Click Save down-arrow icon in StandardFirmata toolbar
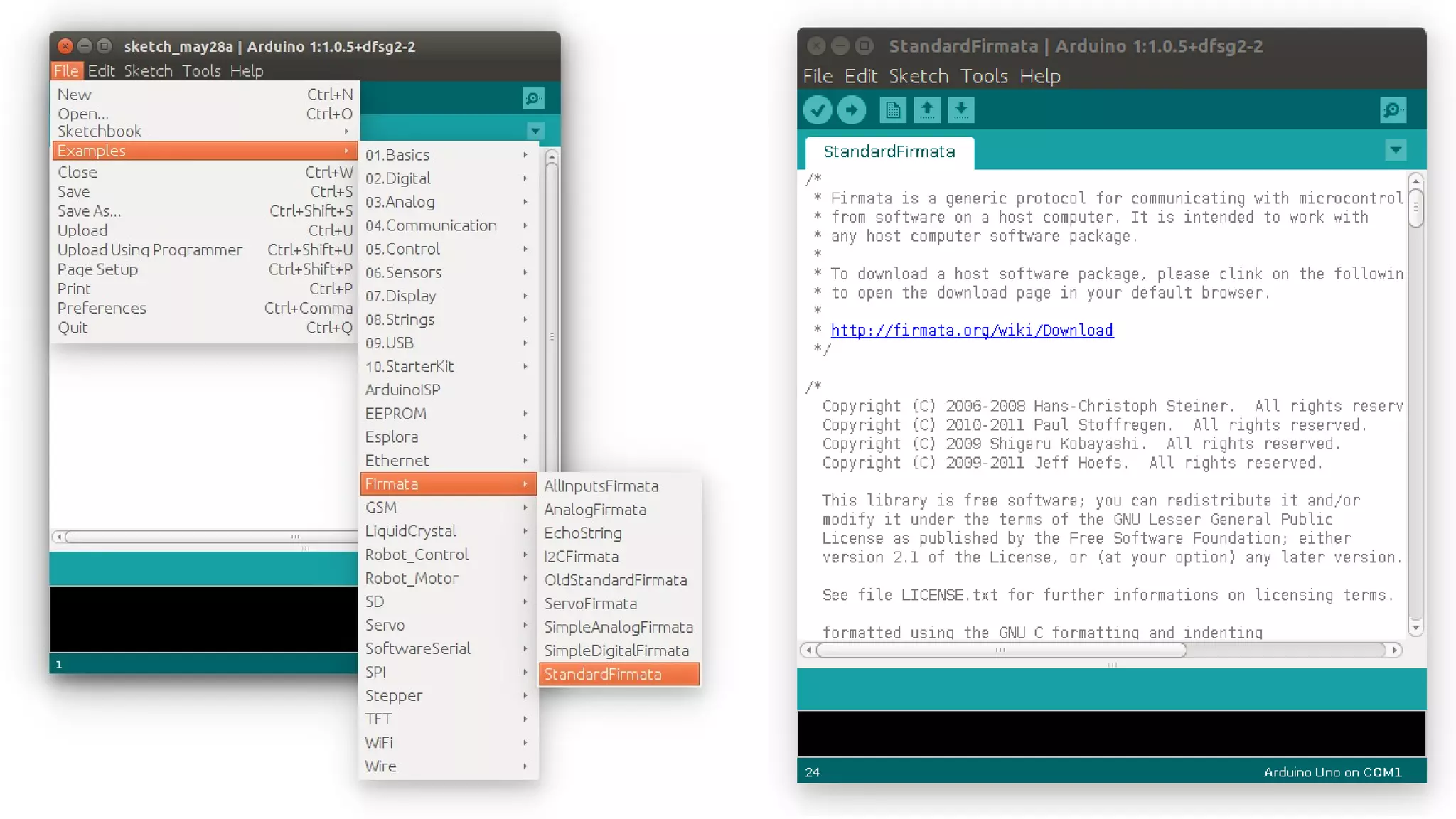The image size is (1456, 819). coord(961,110)
